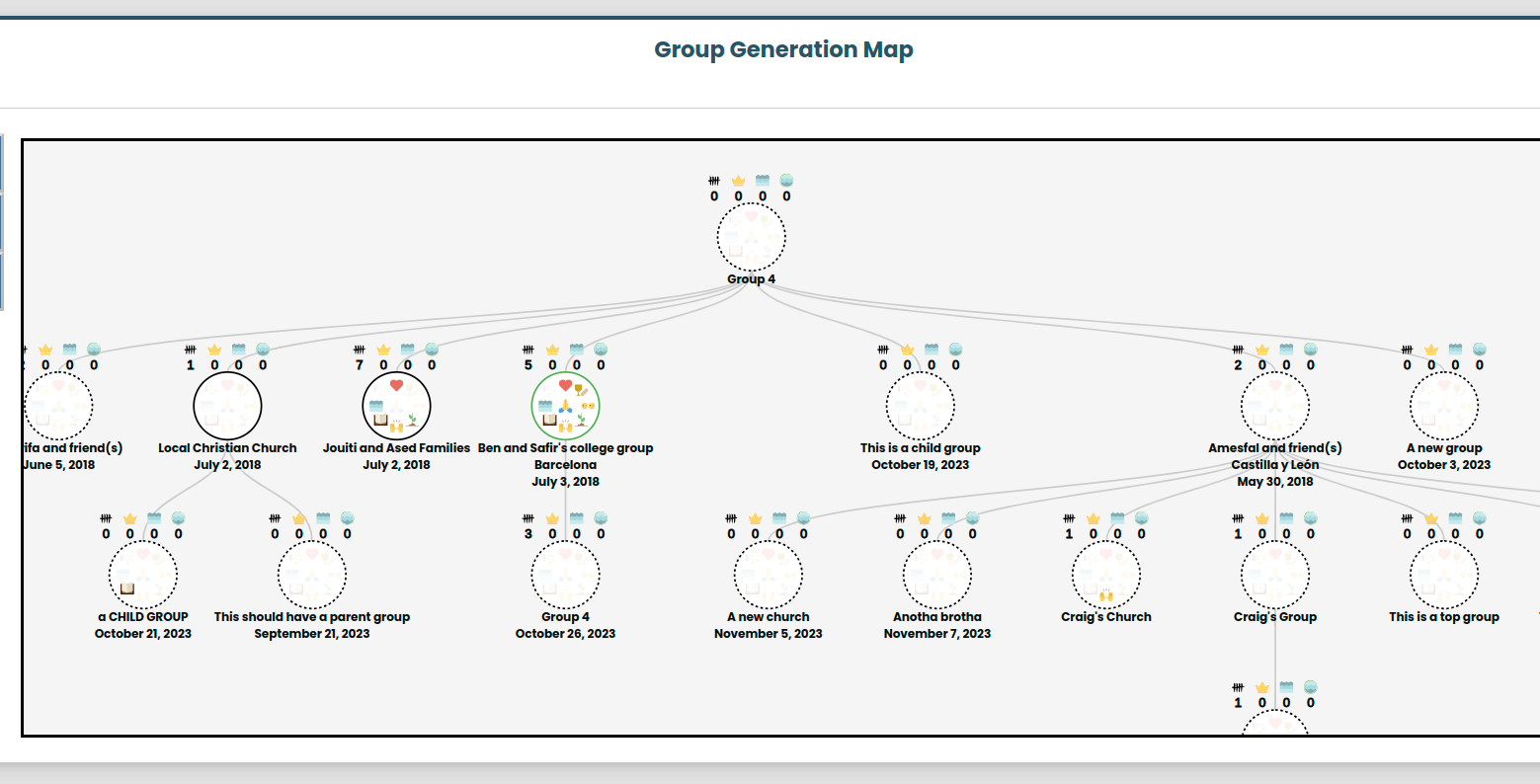Click globe icon above top Group 4 node

click(x=786, y=181)
